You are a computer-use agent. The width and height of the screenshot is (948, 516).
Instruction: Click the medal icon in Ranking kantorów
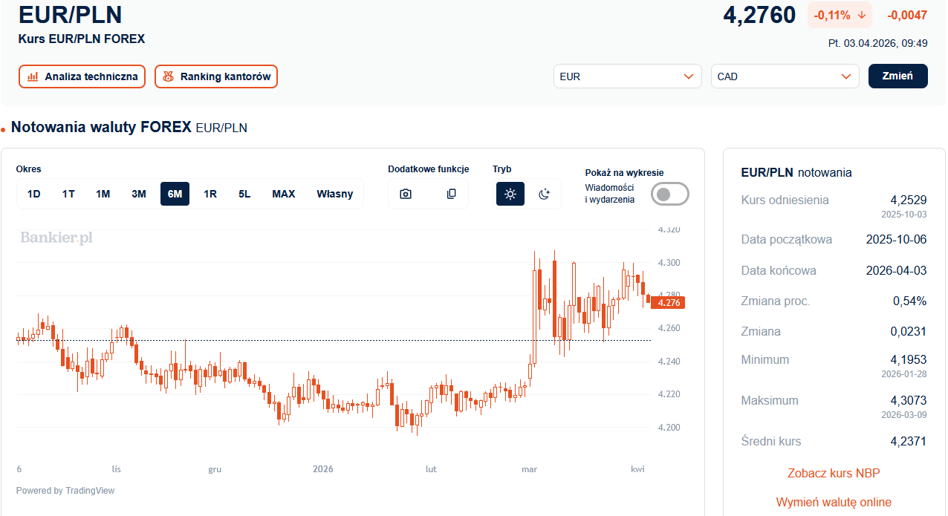169,77
